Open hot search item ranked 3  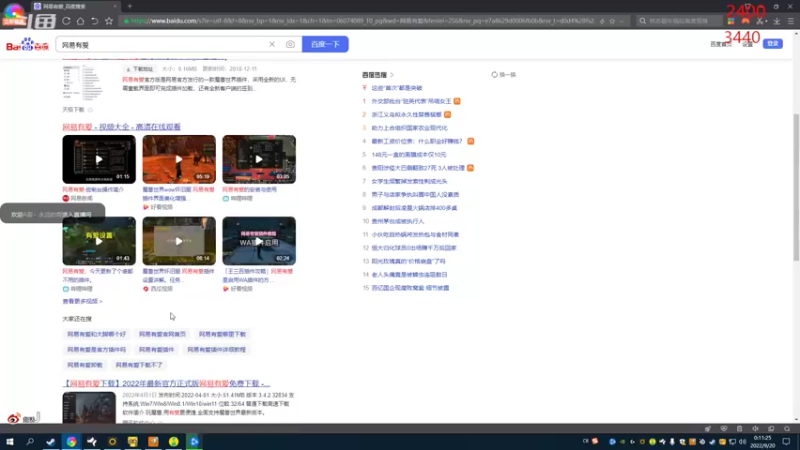coord(409,128)
